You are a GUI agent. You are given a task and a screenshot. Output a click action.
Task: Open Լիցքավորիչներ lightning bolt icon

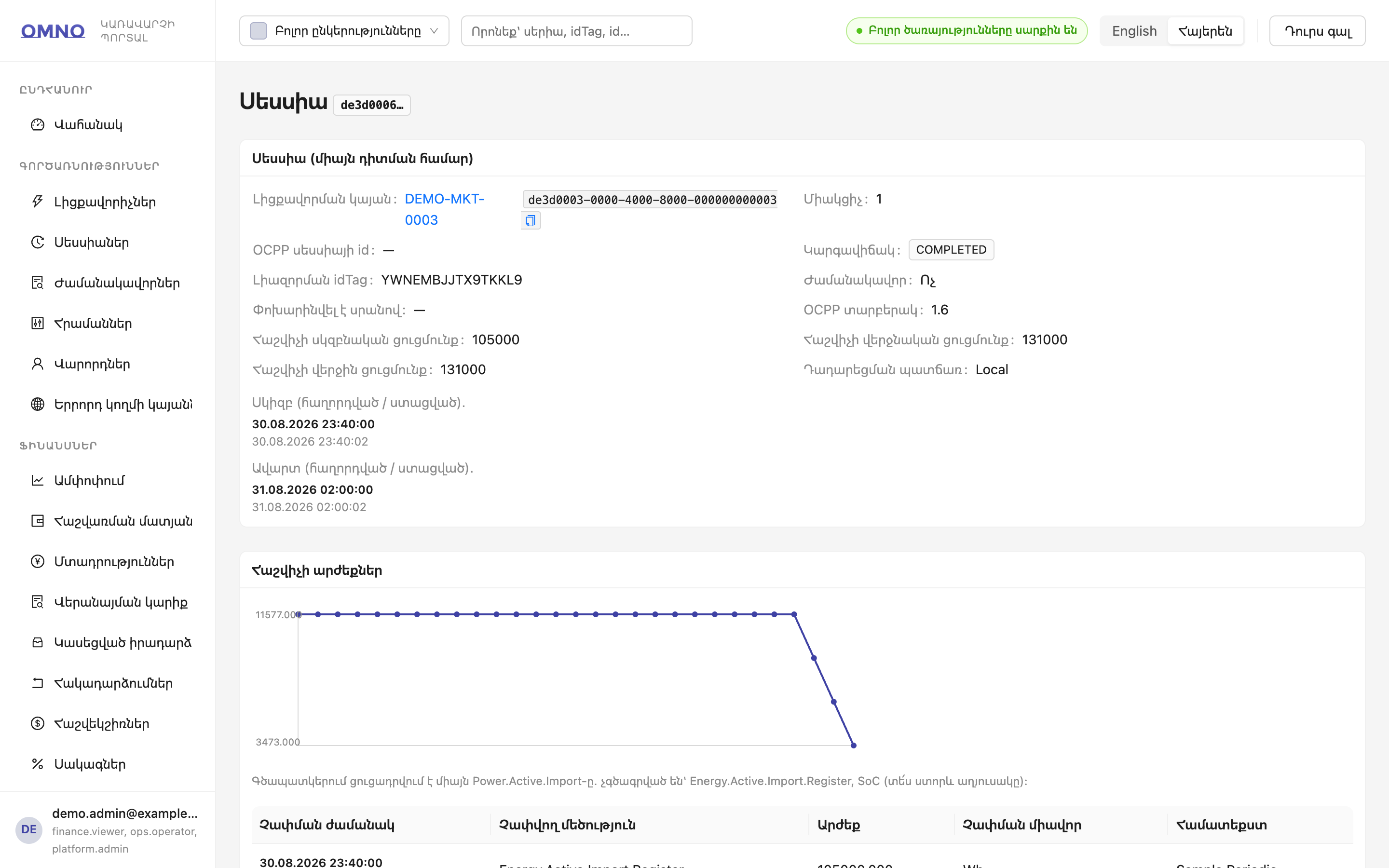click(x=37, y=202)
